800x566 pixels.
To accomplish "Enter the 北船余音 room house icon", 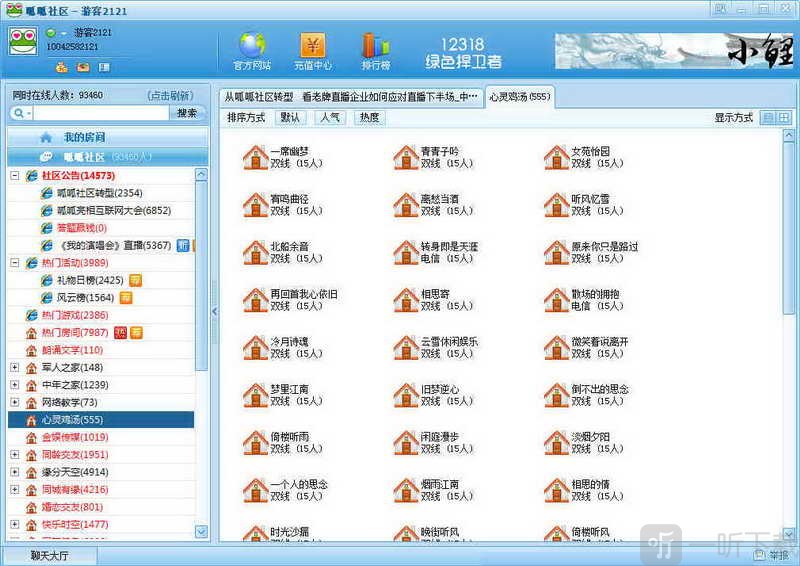I will coord(256,252).
